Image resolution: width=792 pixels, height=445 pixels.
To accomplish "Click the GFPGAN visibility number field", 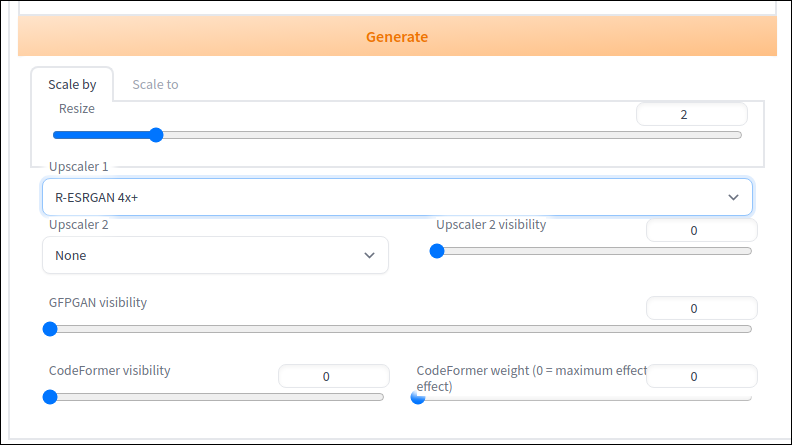I will [702, 308].
